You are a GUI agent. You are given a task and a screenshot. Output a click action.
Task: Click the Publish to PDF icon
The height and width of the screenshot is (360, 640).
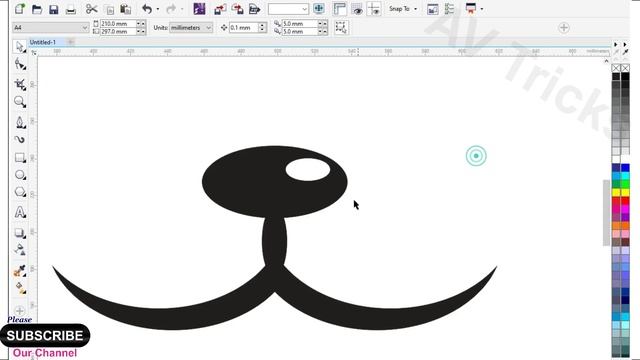click(x=254, y=9)
